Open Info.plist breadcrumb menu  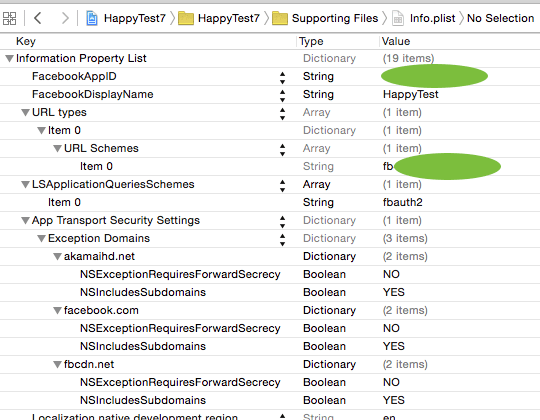(432, 18)
